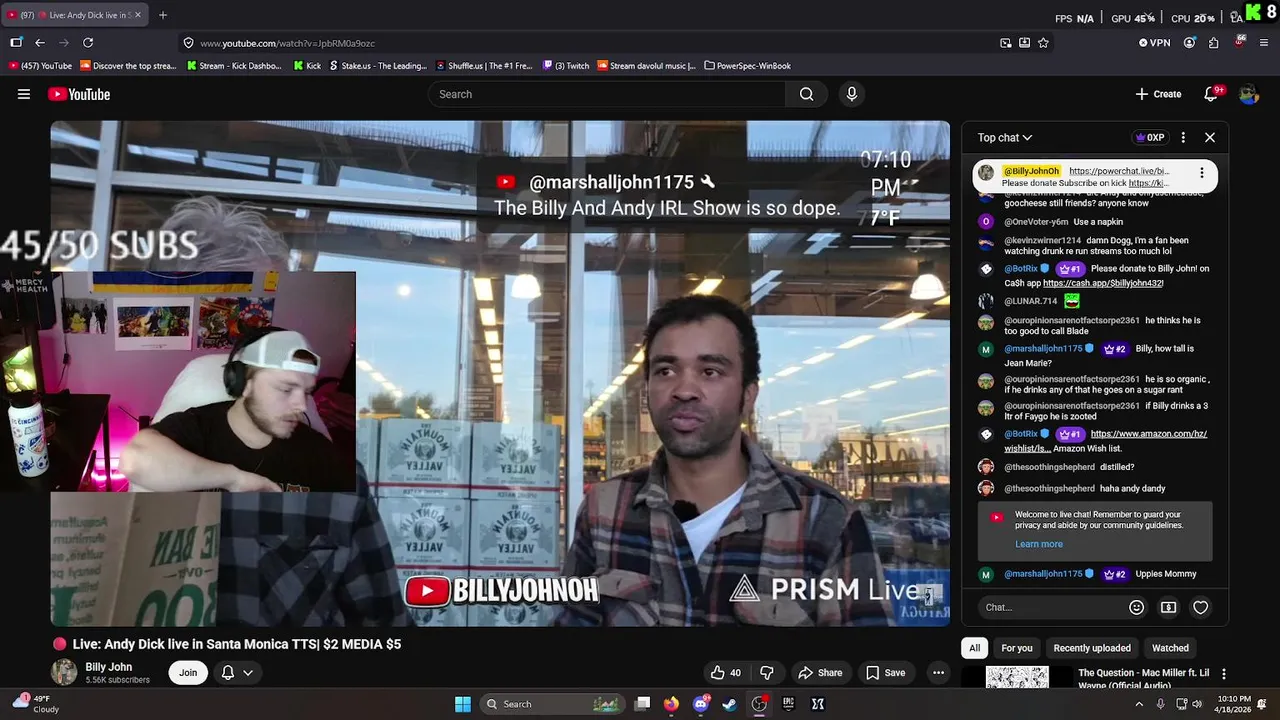Open the YouTube guide hamburger menu
Viewport: 1280px width, 720px height.
click(24, 94)
